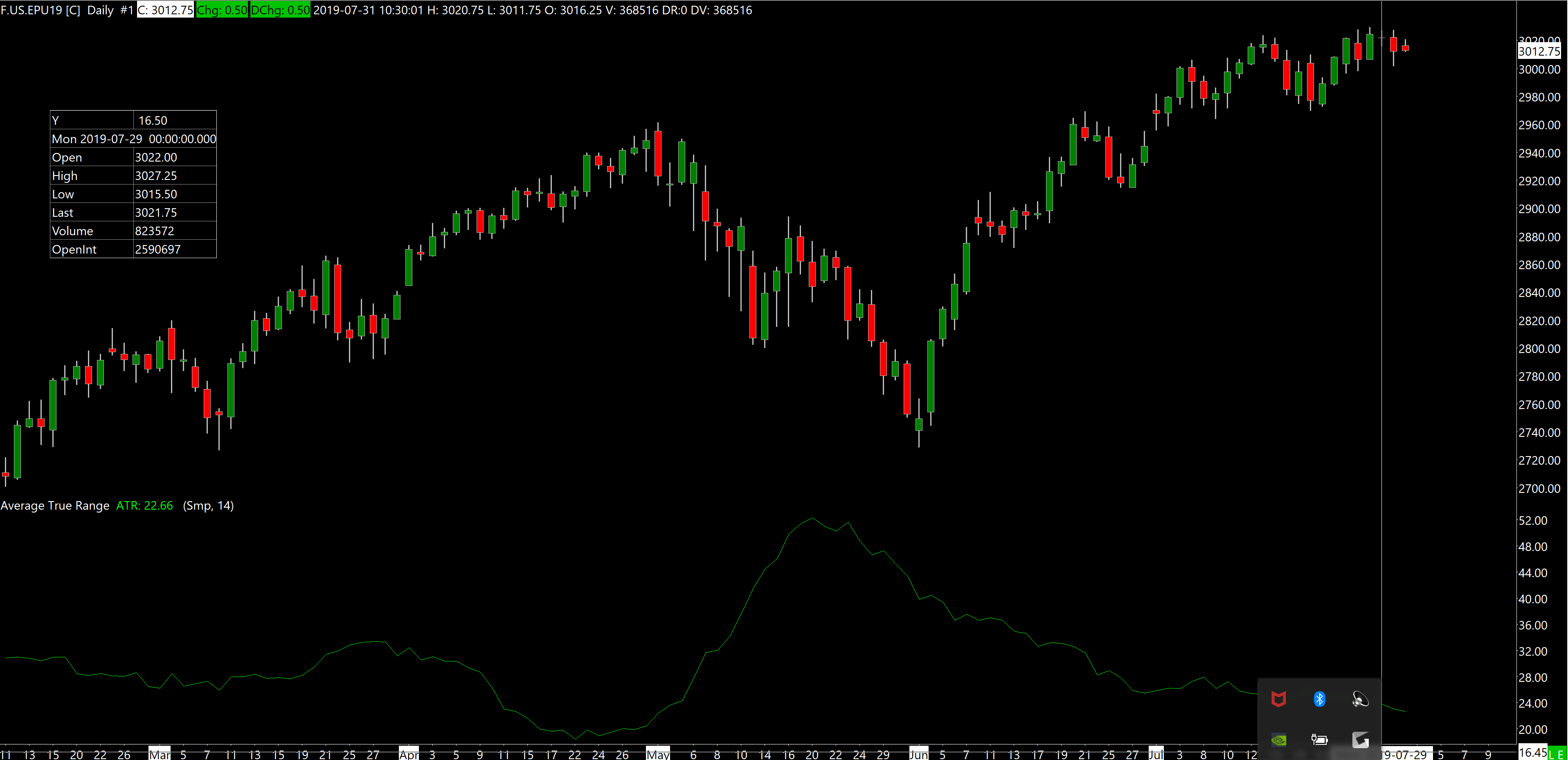
Task: Click the 'Chg: 0.50' header field
Action: [x=222, y=10]
